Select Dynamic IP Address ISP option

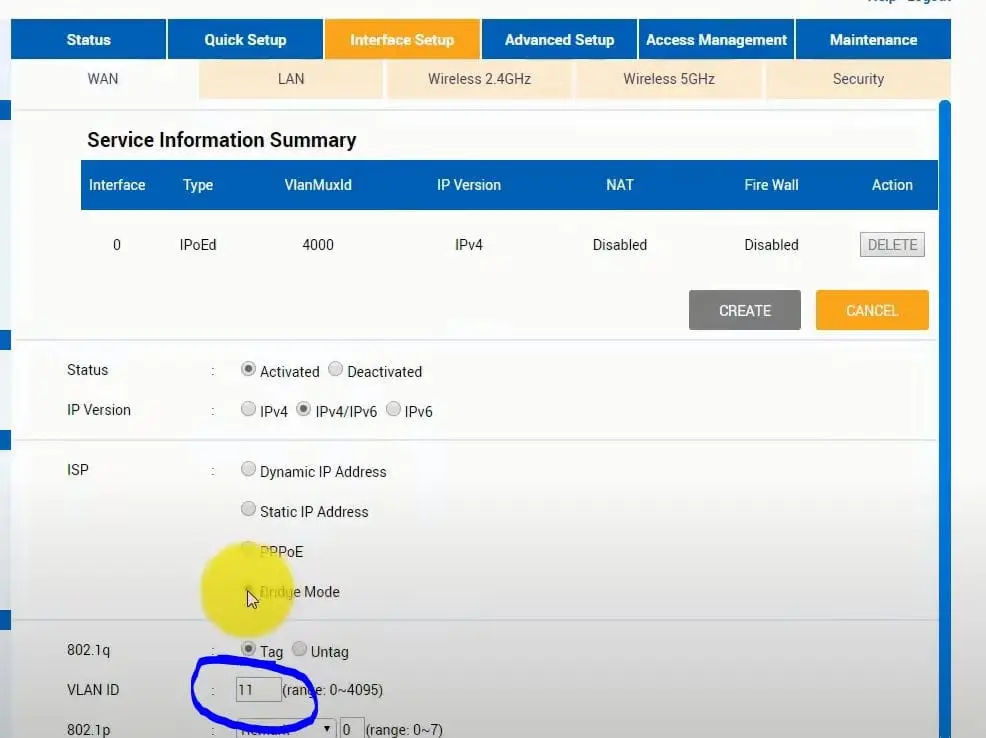point(248,469)
